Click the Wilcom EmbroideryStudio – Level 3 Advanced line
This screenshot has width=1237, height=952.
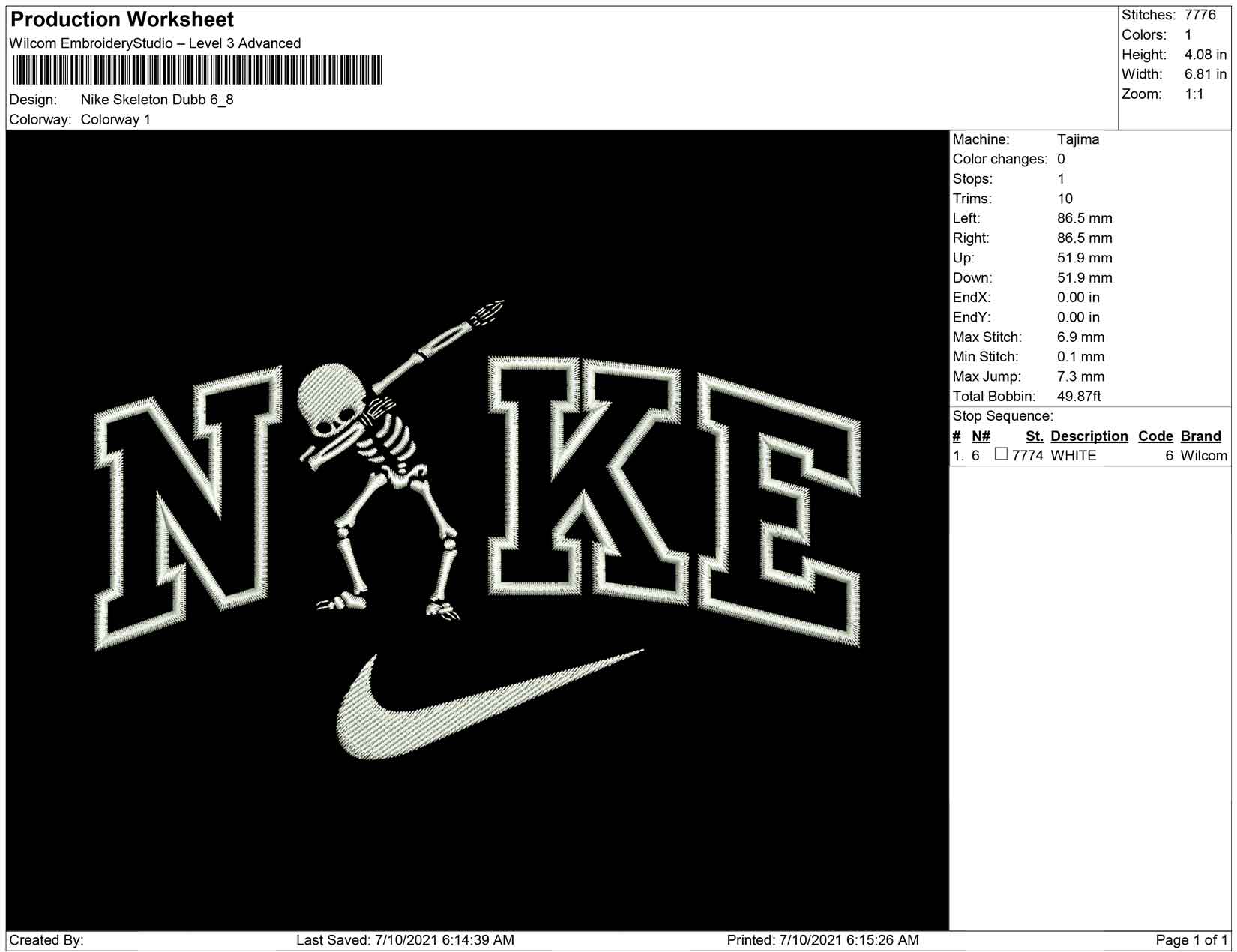point(155,43)
